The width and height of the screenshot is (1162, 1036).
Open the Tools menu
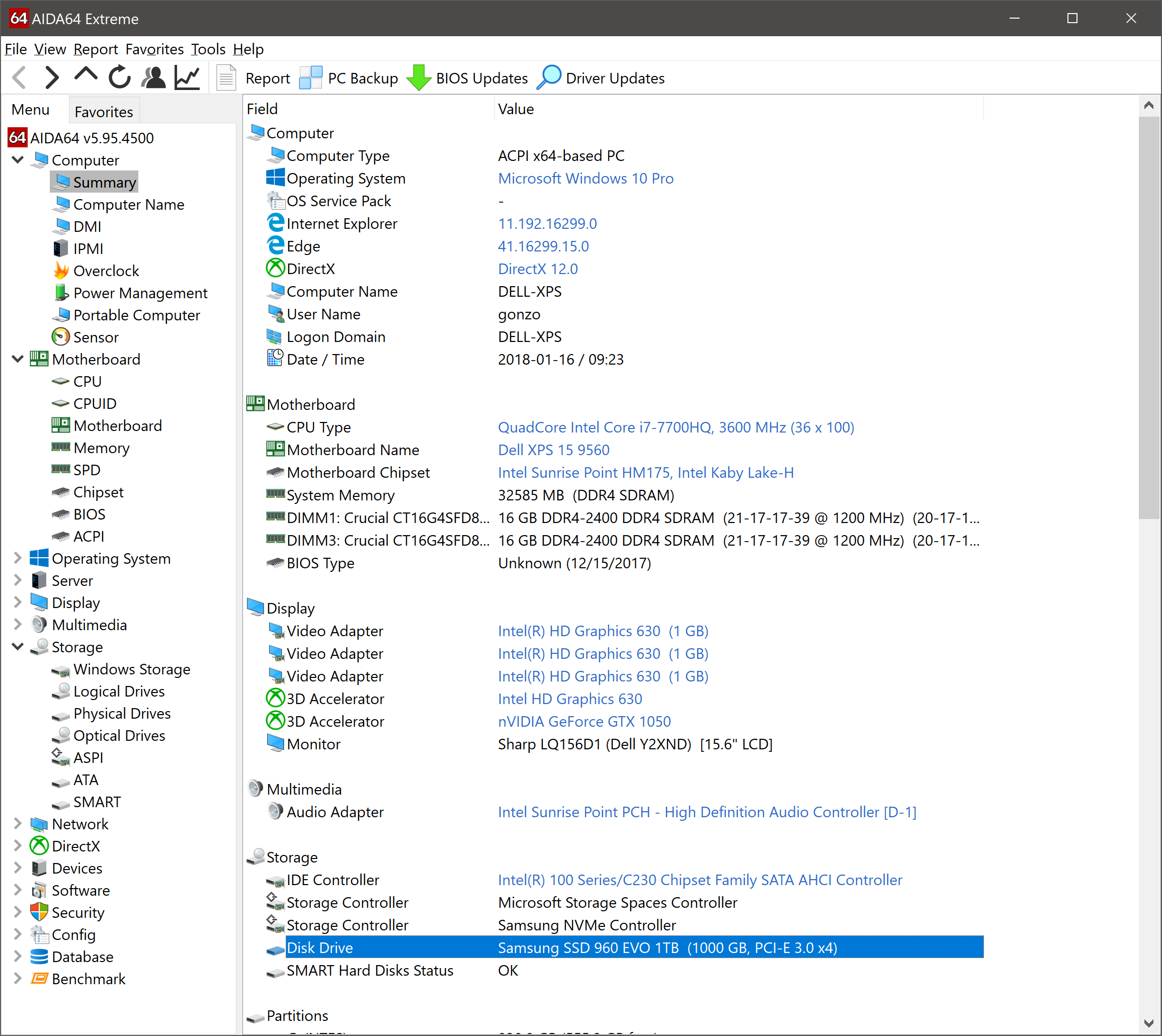tap(208, 49)
